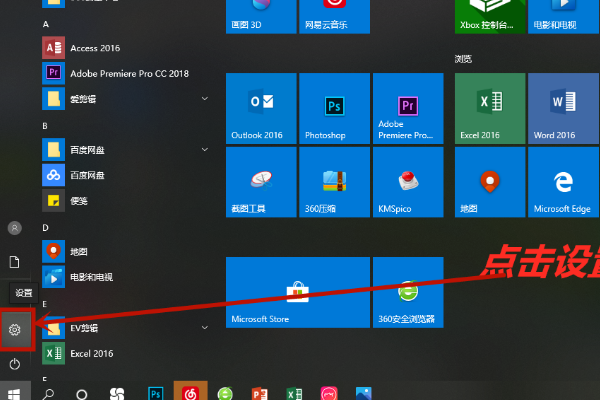The width and height of the screenshot is (600, 400).
Task: Open the Word 2016 tile
Action: click(x=563, y=108)
